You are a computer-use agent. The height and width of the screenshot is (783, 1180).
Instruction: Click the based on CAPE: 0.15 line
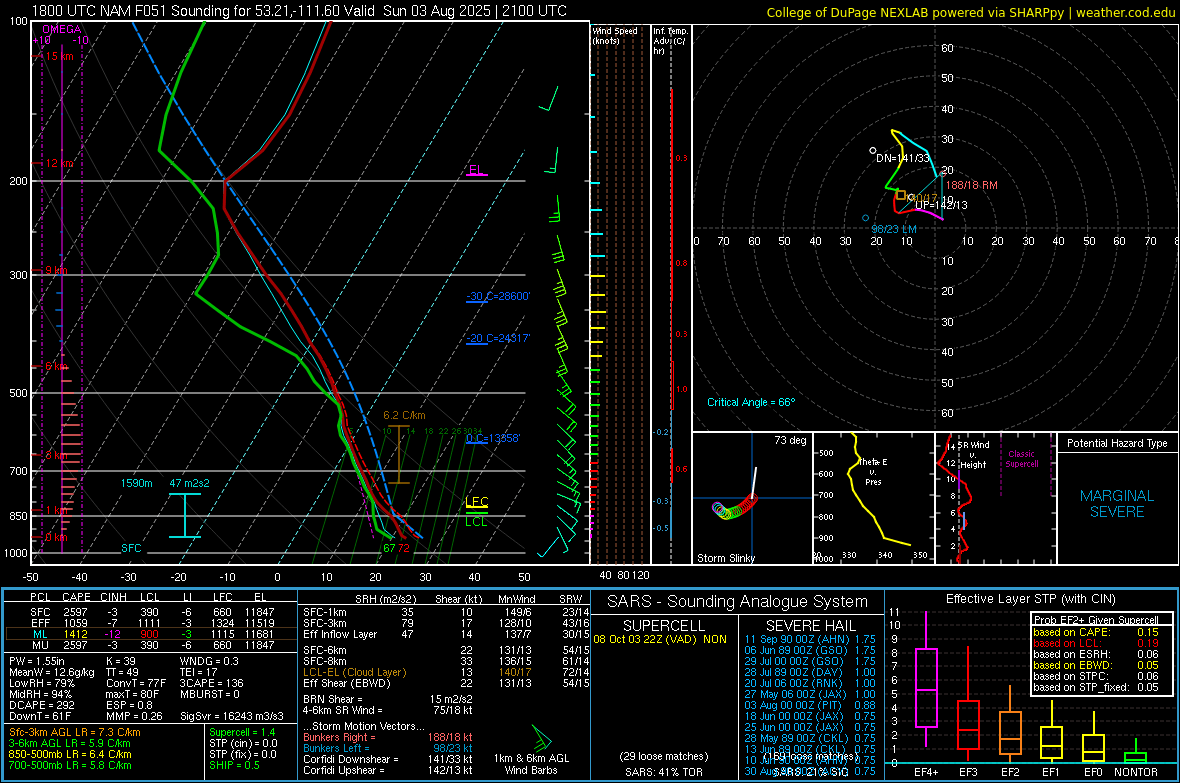1096,632
